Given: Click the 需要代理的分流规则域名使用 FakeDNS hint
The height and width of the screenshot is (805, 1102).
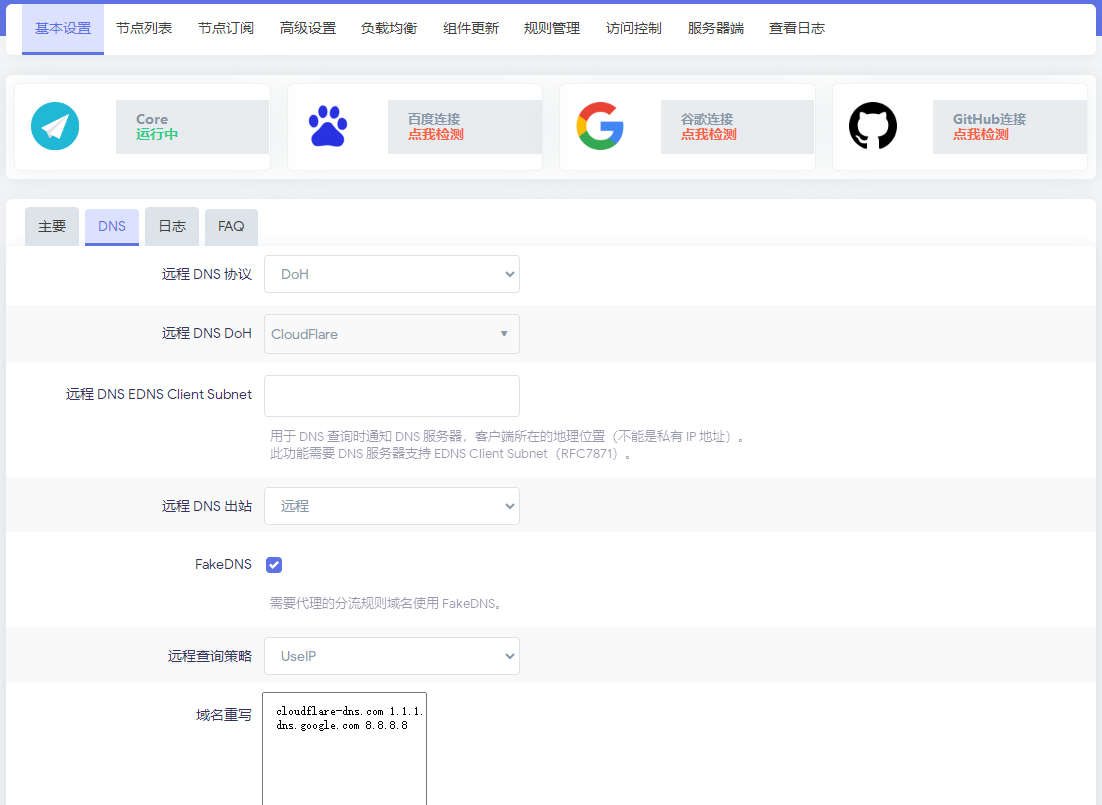Looking at the screenshot, I should pyautogui.click(x=387, y=603).
